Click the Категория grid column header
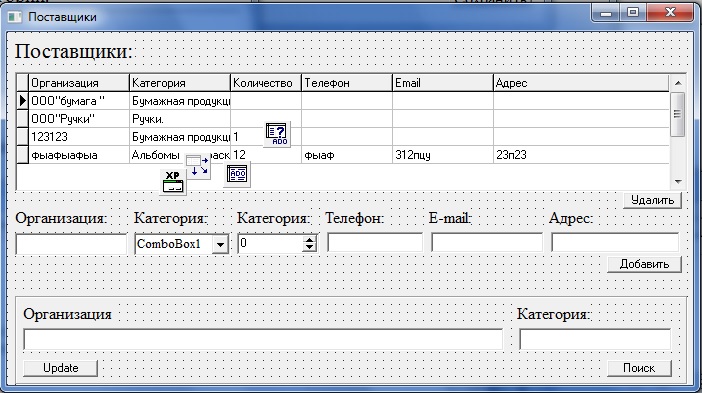The height and width of the screenshot is (393, 702). 180,83
